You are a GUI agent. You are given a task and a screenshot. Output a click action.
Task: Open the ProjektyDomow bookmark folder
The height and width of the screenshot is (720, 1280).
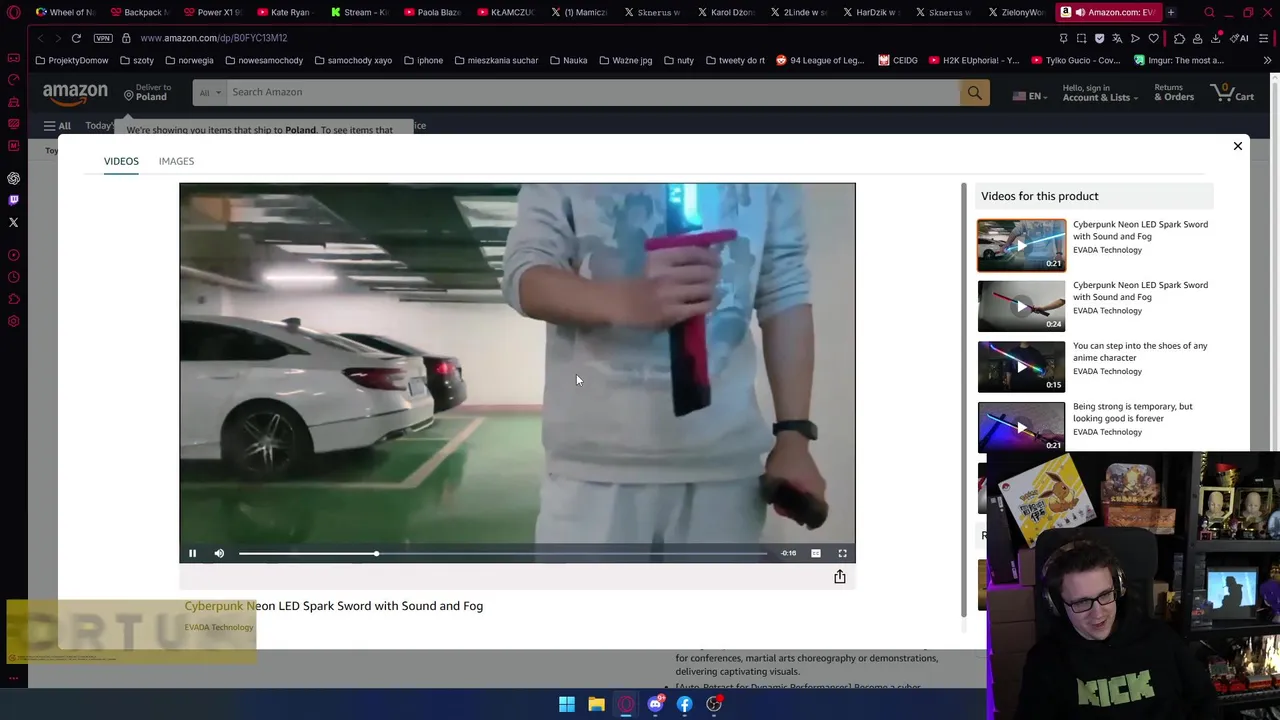[x=71, y=60]
